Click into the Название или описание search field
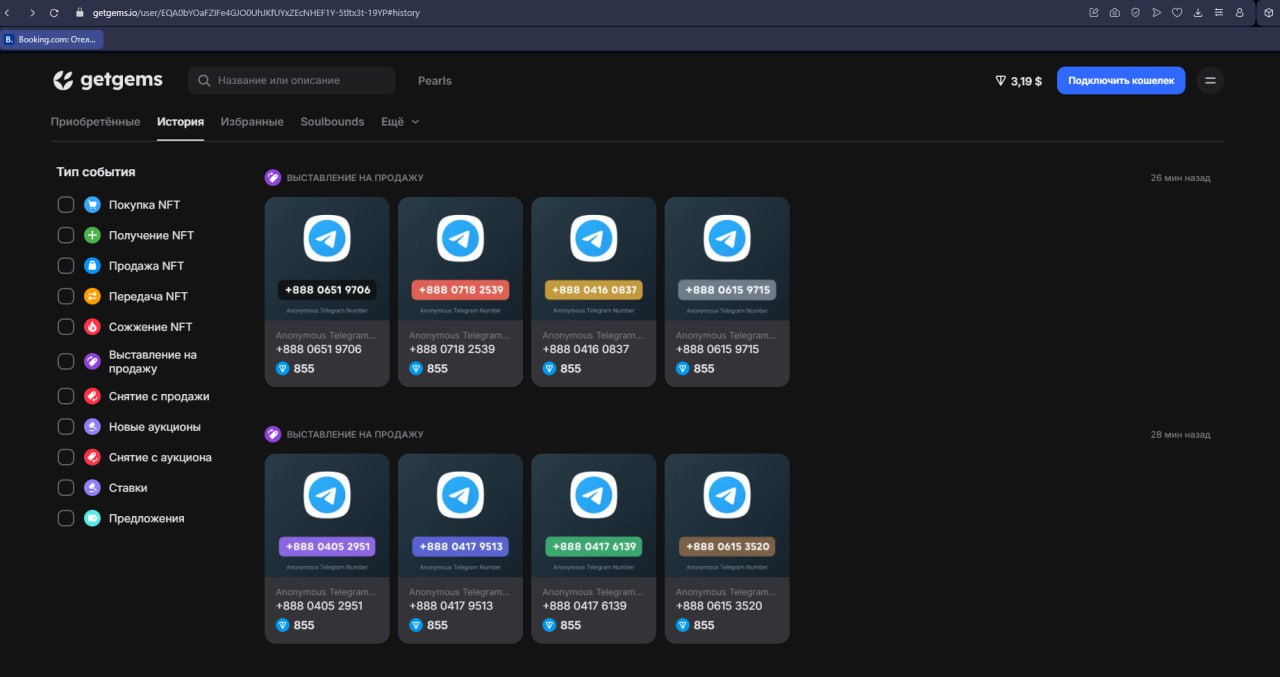 (x=292, y=80)
